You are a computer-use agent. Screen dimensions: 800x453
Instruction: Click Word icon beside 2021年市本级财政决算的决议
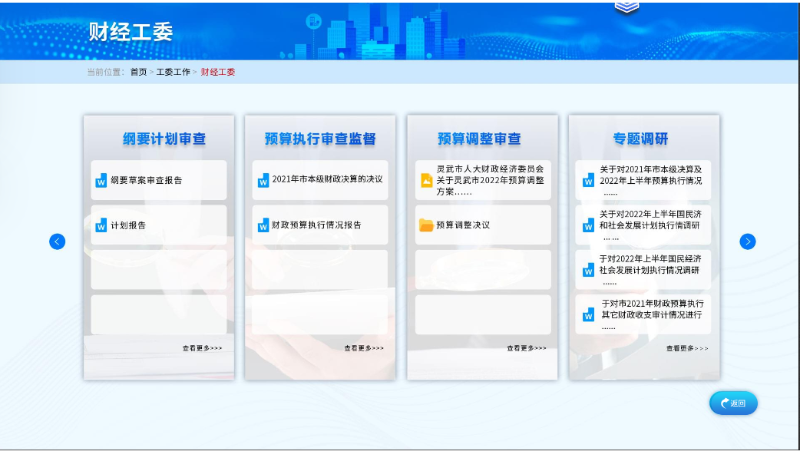click(263, 181)
